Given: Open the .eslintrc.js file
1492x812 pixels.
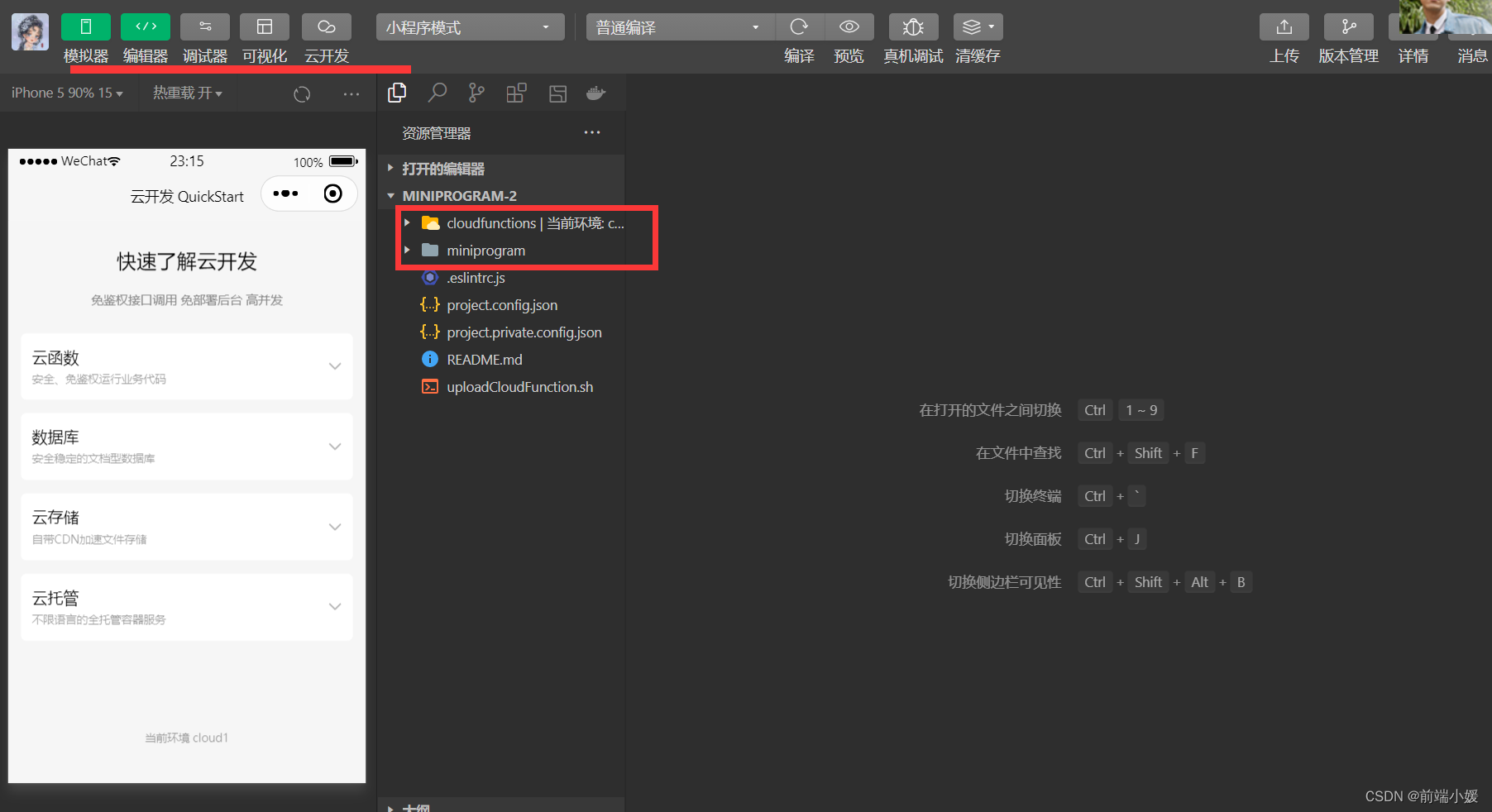Looking at the screenshot, I should click(476, 278).
